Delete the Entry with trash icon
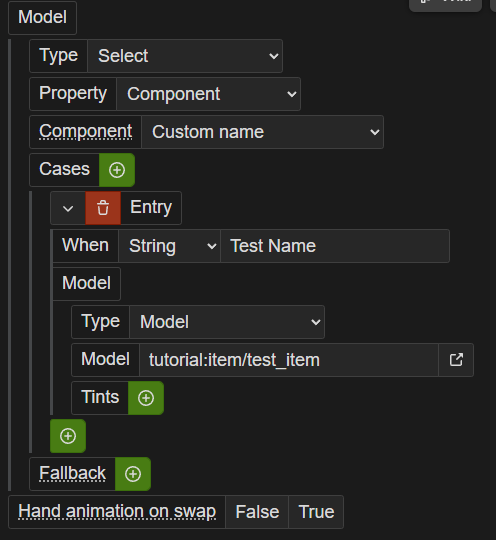The image size is (496, 540). [103, 208]
